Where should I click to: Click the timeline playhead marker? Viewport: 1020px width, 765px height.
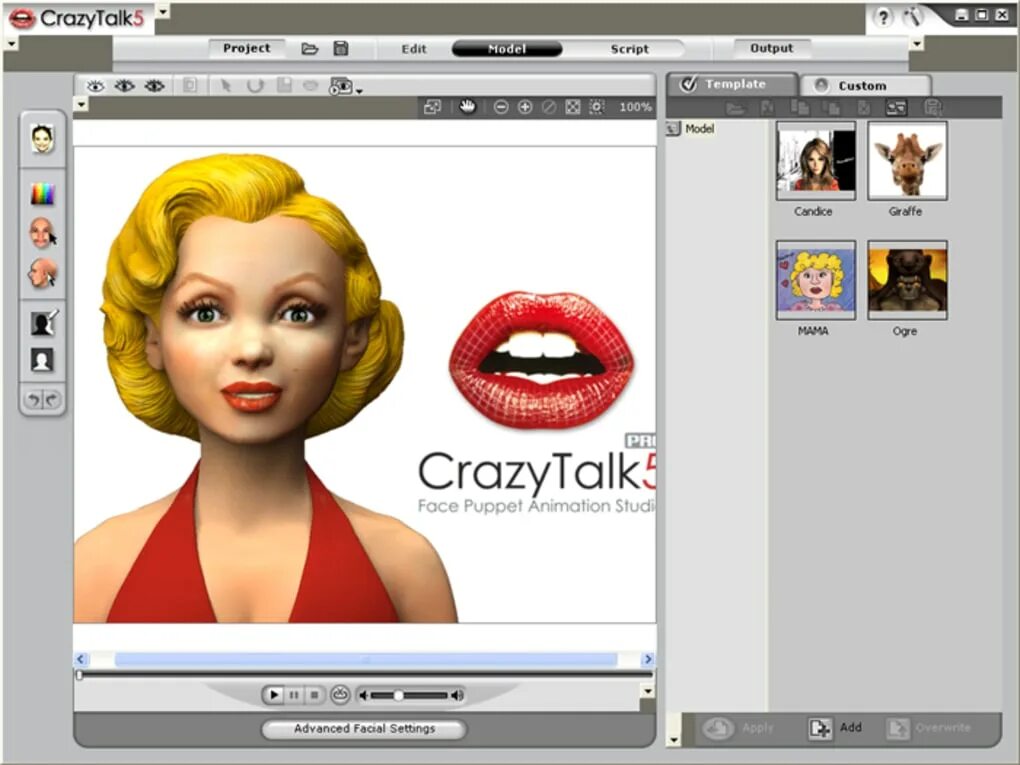point(79,675)
